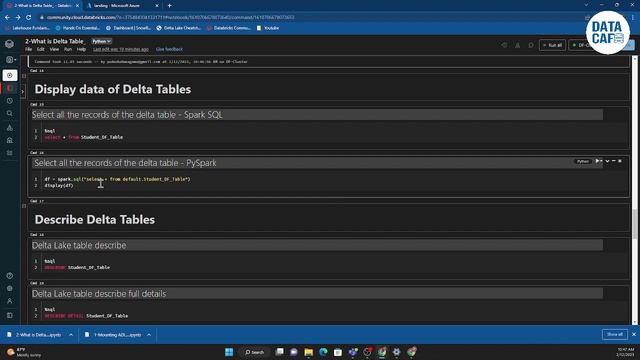Open the Youtube bookmark
This screenshot has height=360, width=640.
(x=268, y=28)
